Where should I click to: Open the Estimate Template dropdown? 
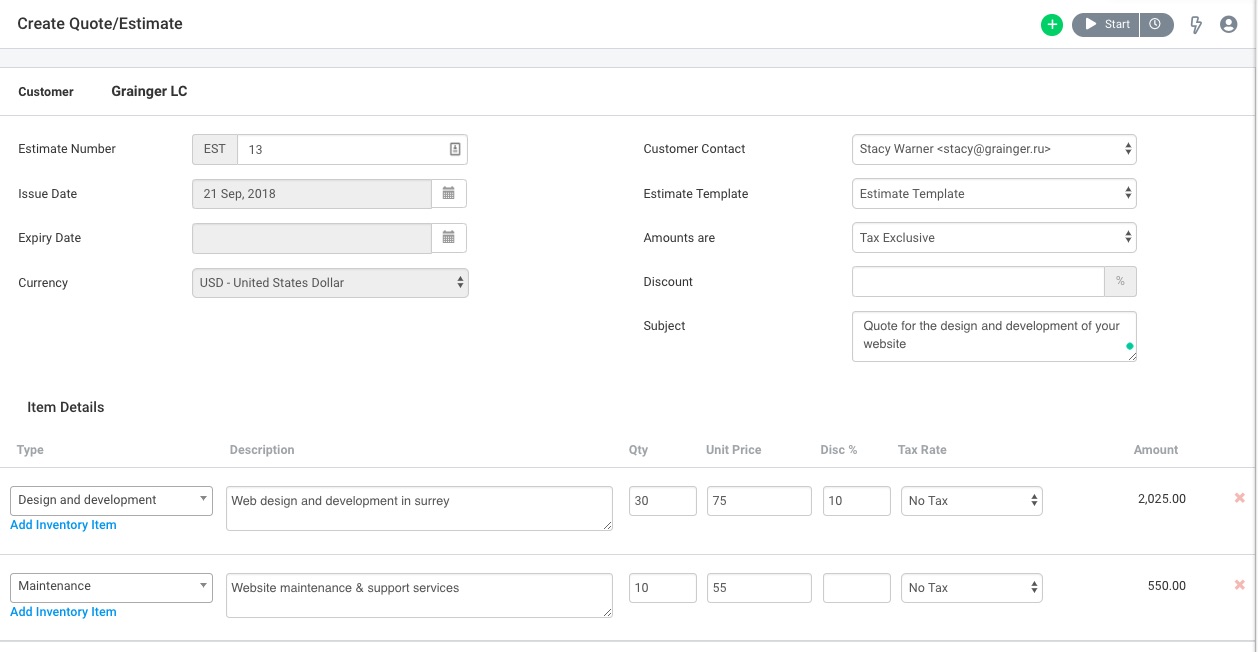click(994, 194)
